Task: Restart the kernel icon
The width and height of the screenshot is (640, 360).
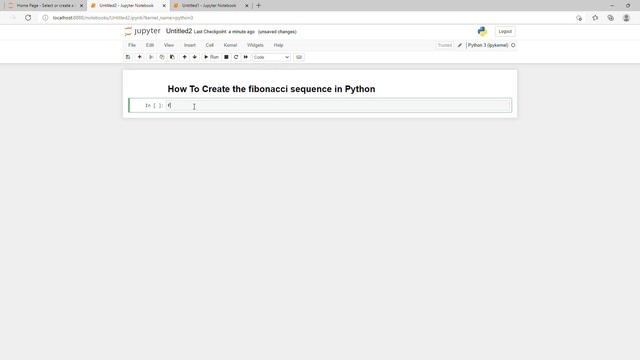Action: (x=236, y=57)
